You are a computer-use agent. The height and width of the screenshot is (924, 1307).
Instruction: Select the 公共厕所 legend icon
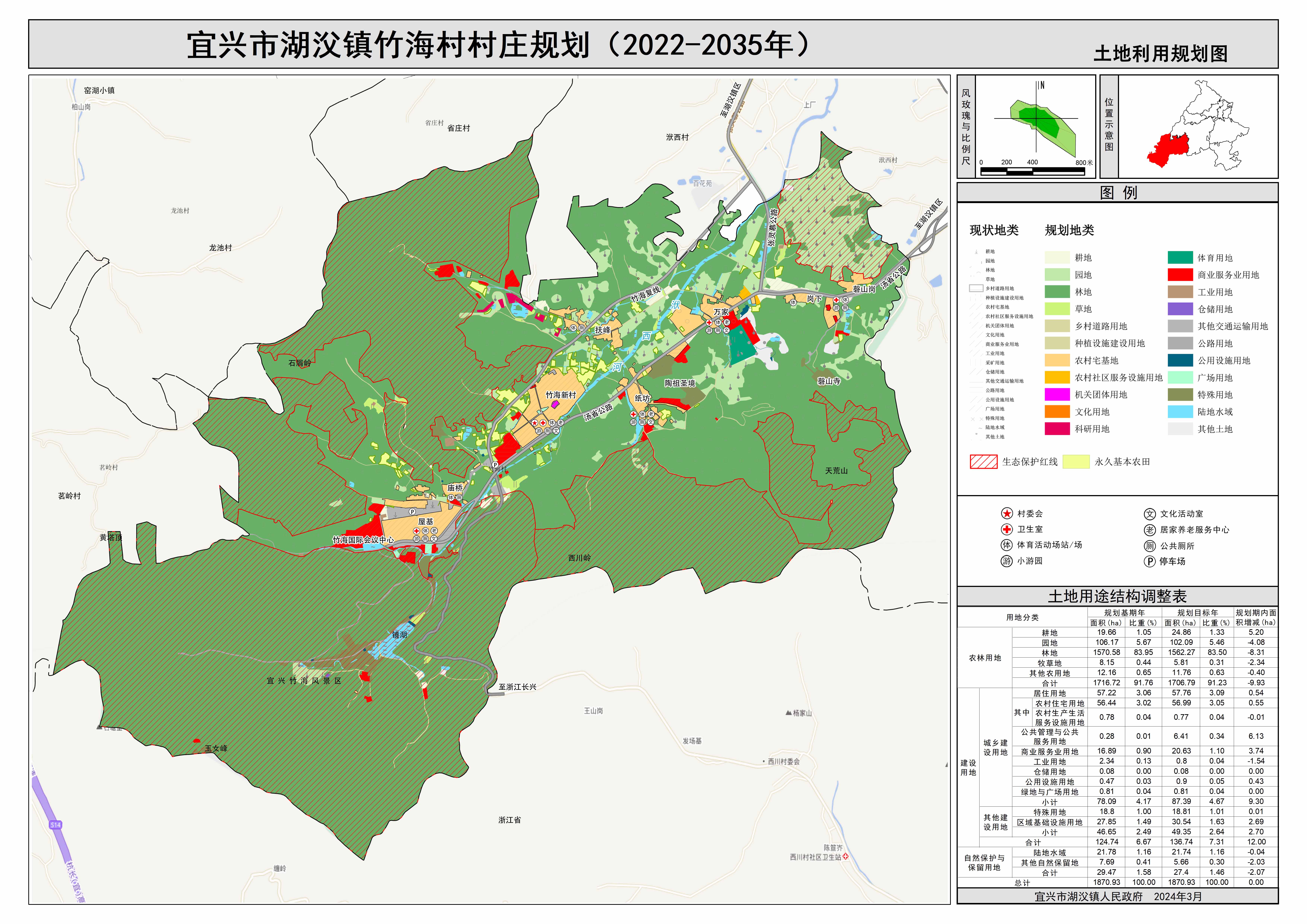pyautogui.click(x=1150, y=546)
